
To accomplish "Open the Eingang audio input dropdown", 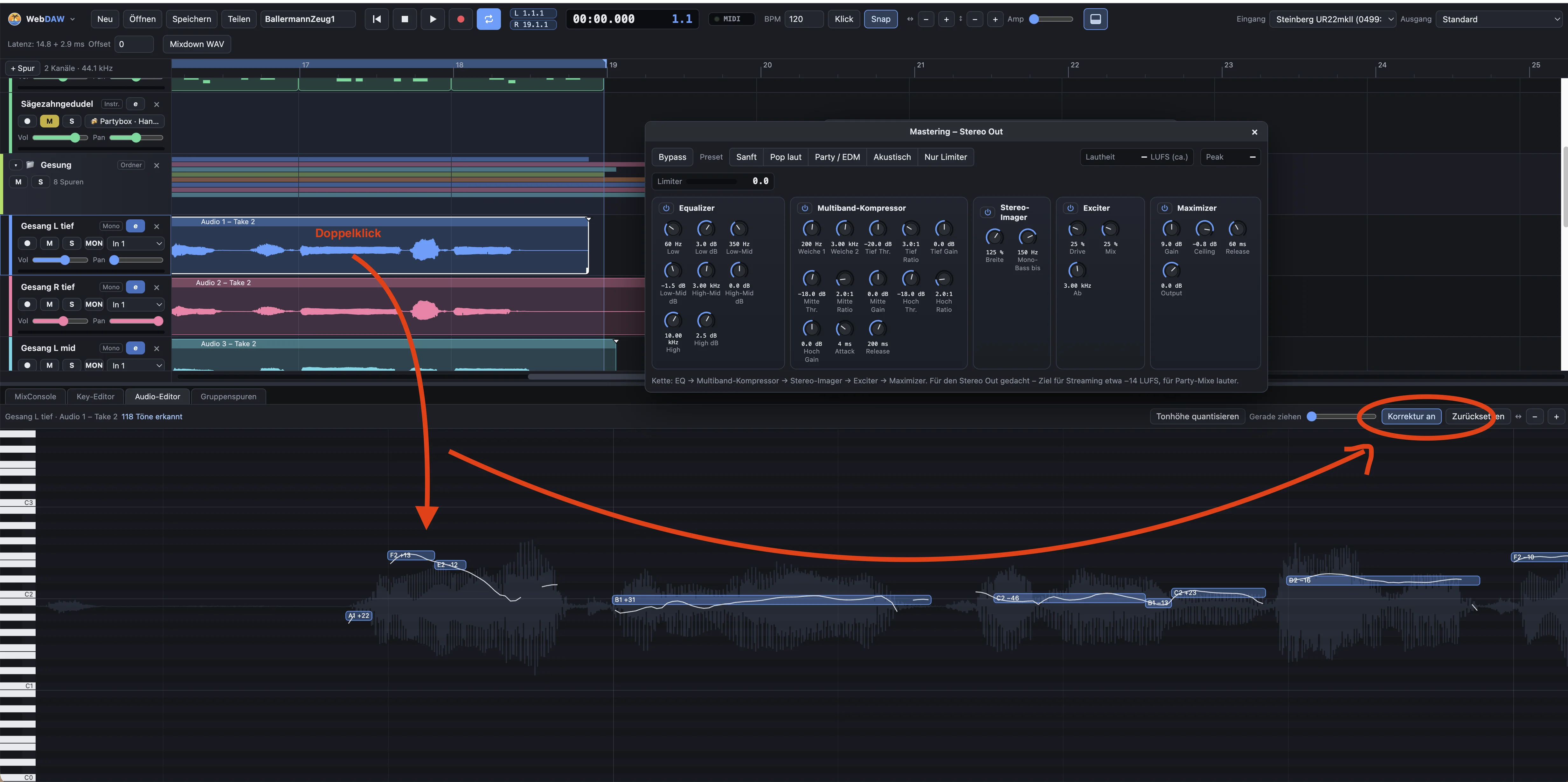I will coord(1332,19).
